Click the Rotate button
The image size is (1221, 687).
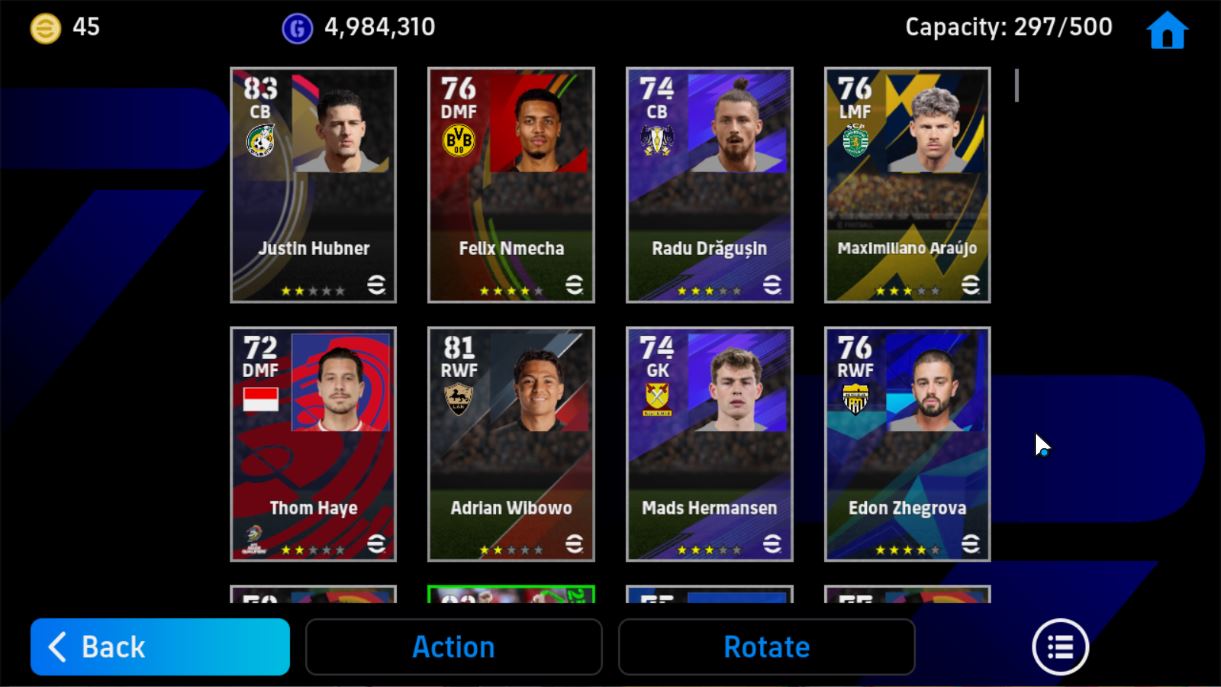pos(766,647)
